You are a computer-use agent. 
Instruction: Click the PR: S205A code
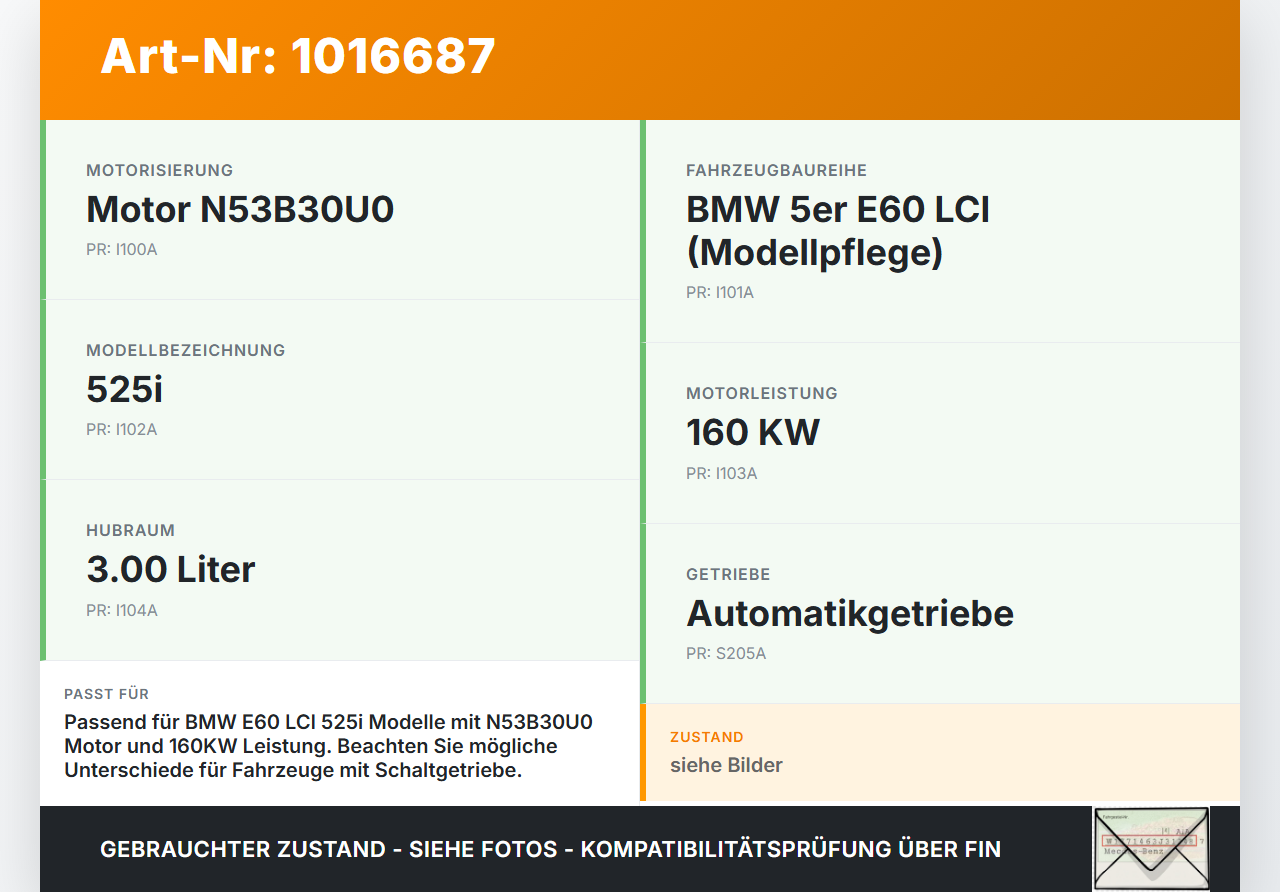point(726,654)
